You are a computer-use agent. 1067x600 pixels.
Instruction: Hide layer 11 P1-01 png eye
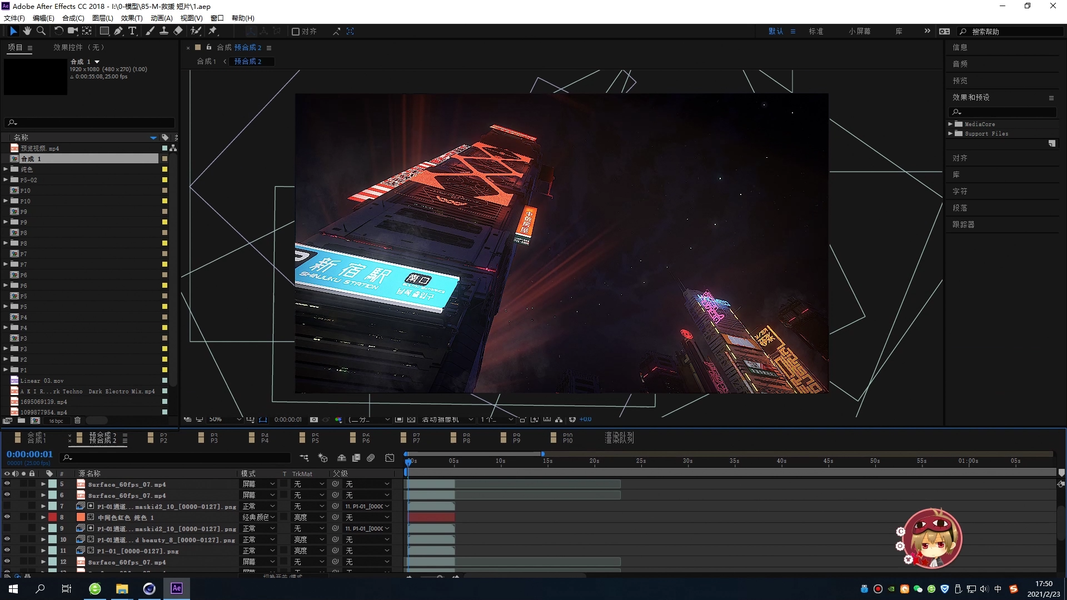pyautogui.click(x=7, y=550)
